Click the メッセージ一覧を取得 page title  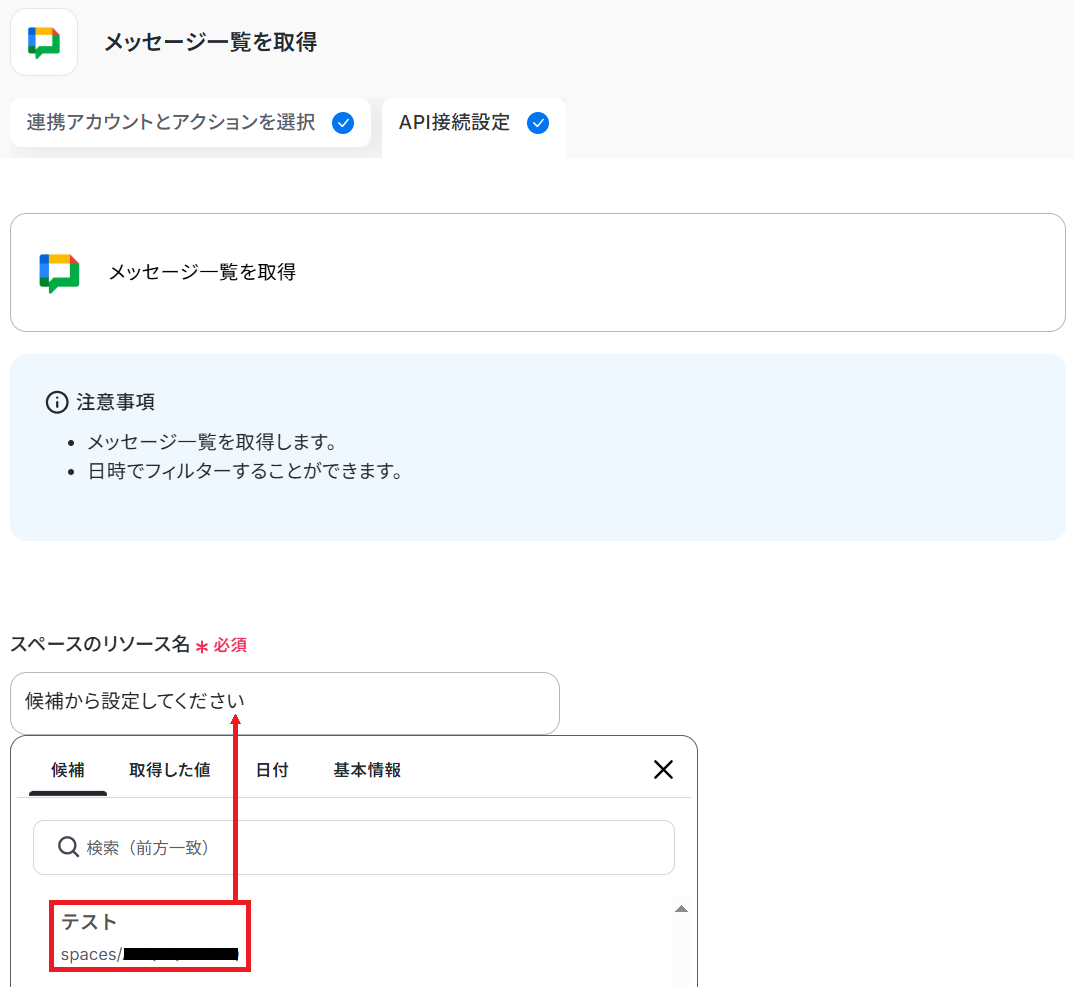point(210,42)
